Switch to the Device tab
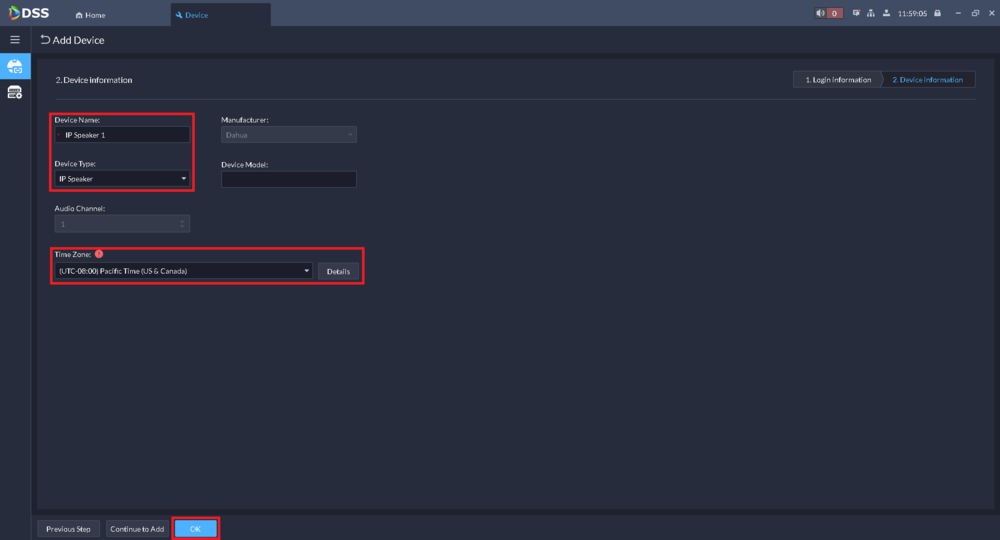Screen dimensions: 1000x540 [x=221, y=15]
